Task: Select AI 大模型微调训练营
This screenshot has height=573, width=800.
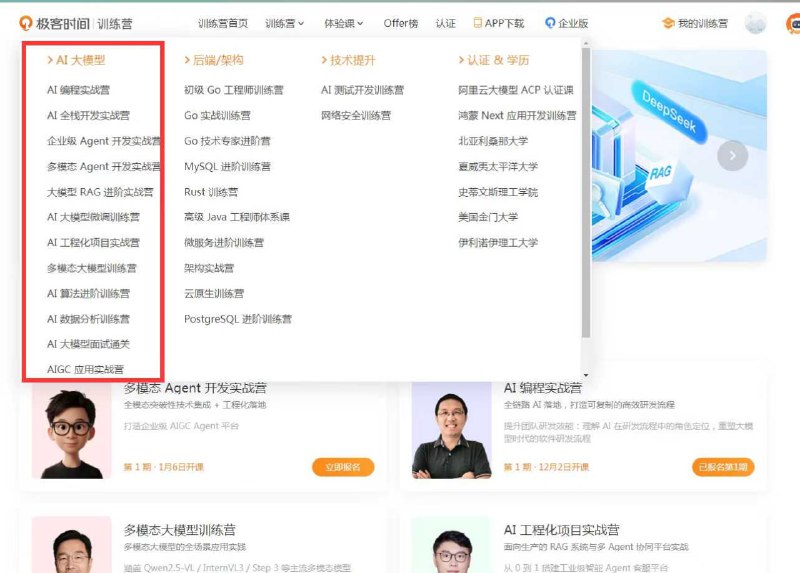Action: (x=93, y=217)
